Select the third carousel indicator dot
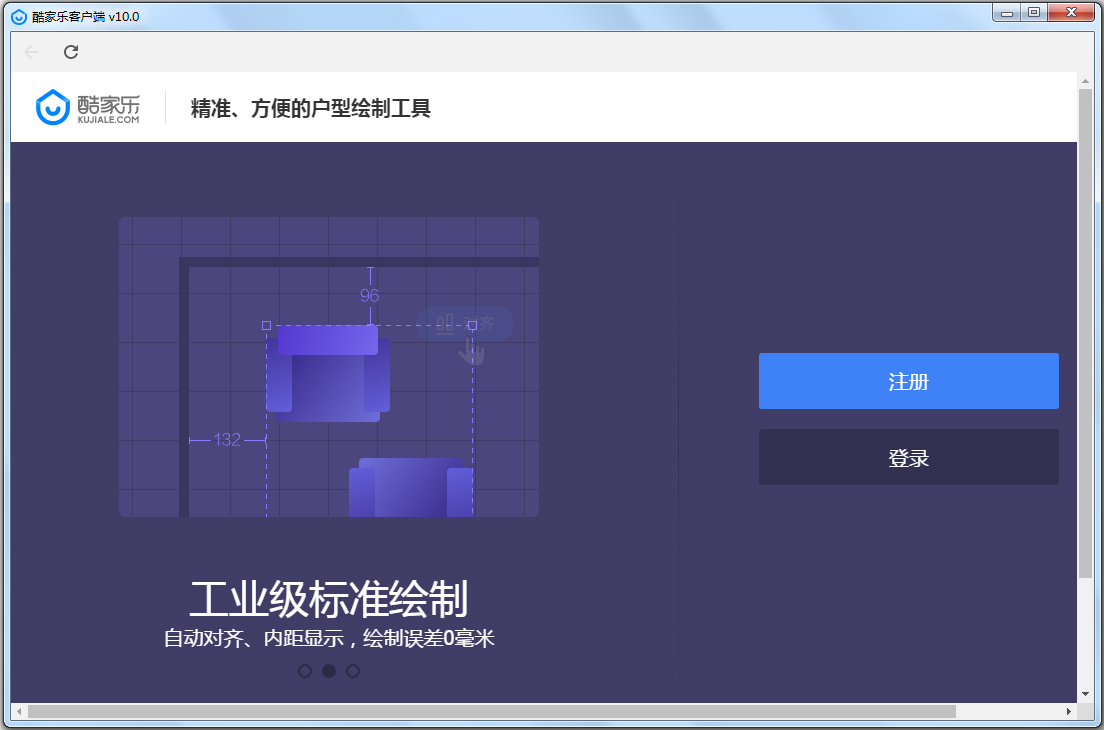Screen dimensions: 1104x730 (353, 671)
